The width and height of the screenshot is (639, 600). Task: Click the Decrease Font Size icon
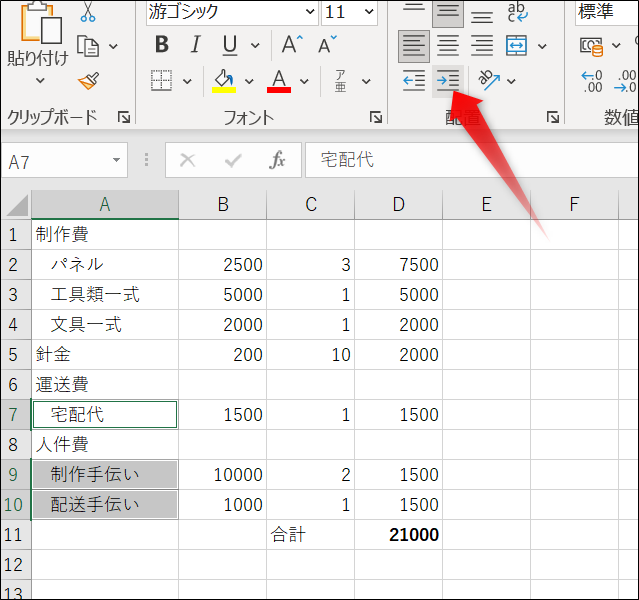coord(327,44)
